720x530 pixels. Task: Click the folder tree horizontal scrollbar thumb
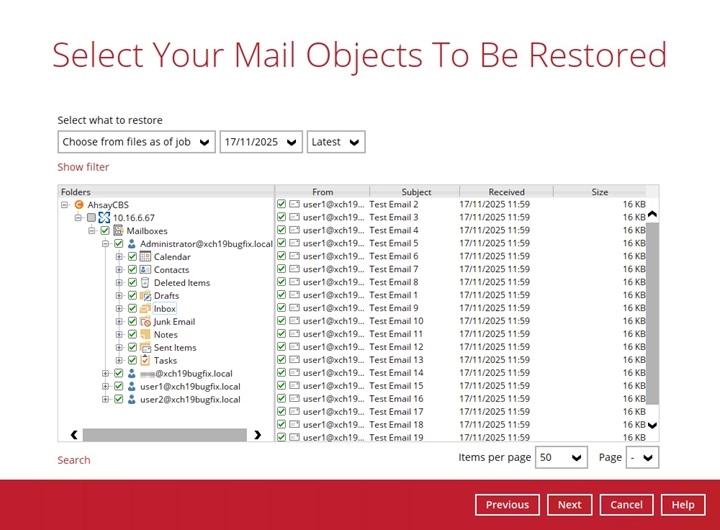coord(164,434)
